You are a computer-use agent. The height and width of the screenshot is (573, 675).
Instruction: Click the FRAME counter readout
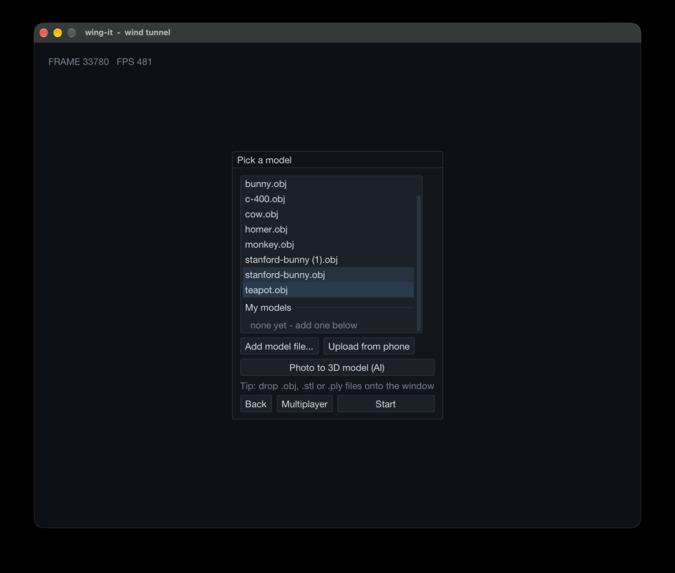click(x=78, y=62)
